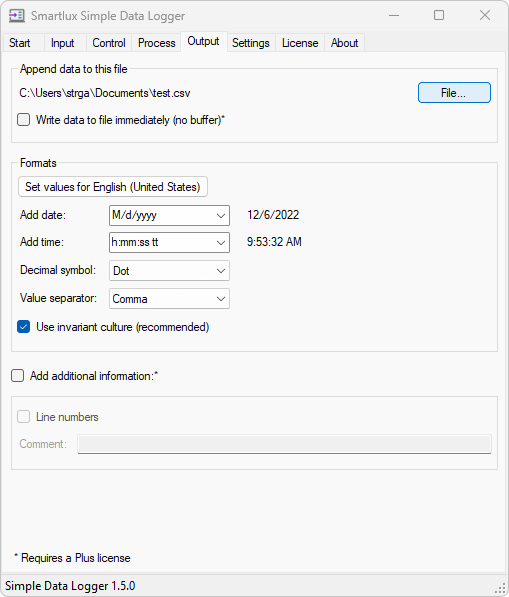Click the time preview 9:53:32 AM

tap(274, 242)
